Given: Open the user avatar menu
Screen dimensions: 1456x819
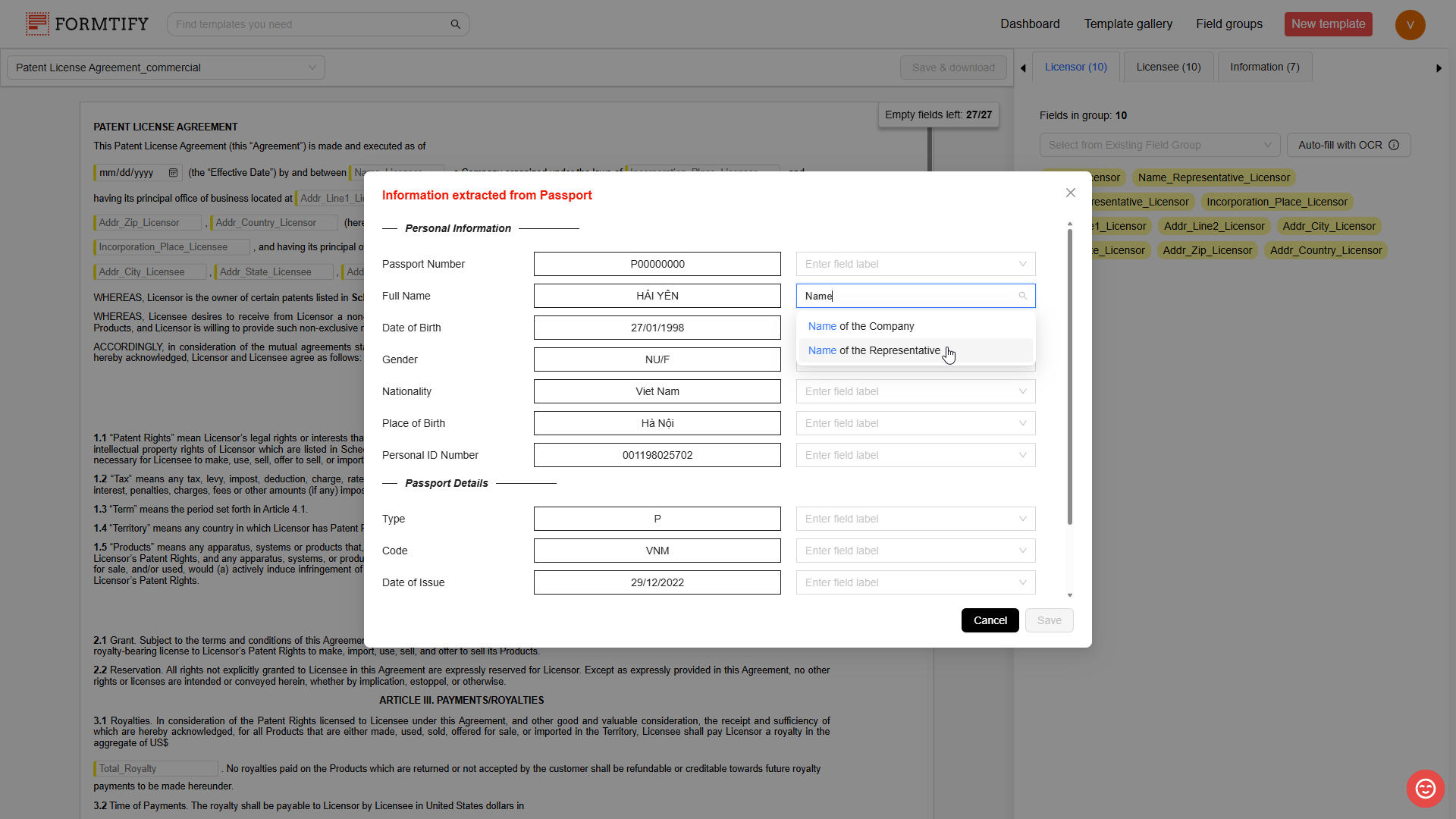Looking at the screenshot, I should coord(1410,24).
